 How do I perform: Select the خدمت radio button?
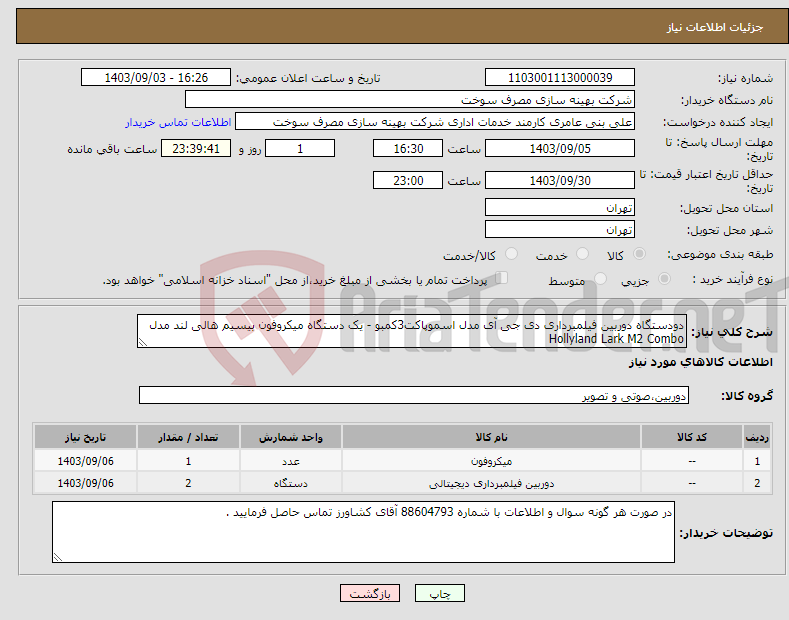click(x=582, y=254)
